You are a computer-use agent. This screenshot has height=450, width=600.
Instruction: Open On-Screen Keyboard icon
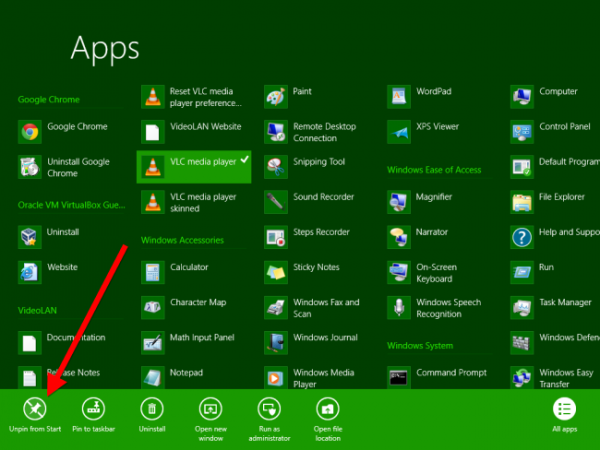click(399, 272)
